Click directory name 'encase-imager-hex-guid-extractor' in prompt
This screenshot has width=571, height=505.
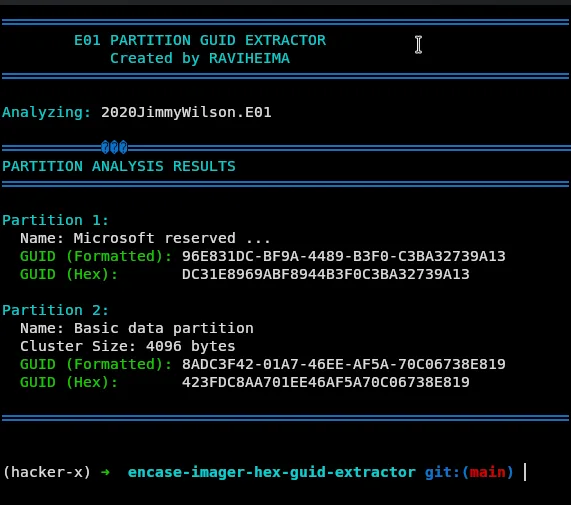(272, 472)
